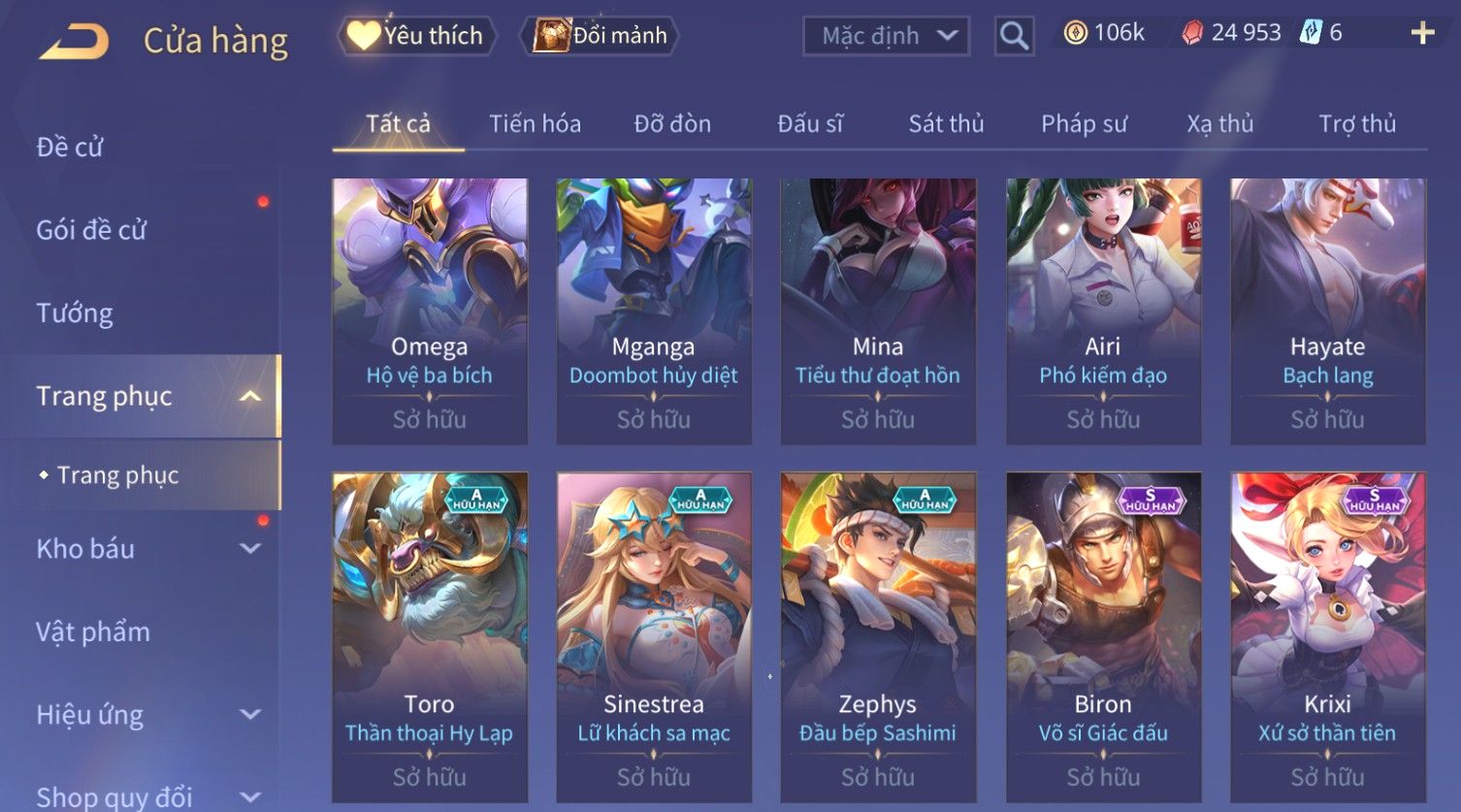Open Yêu thích favorites heart button
The image size is (1461, 812).
coord(417,36)
